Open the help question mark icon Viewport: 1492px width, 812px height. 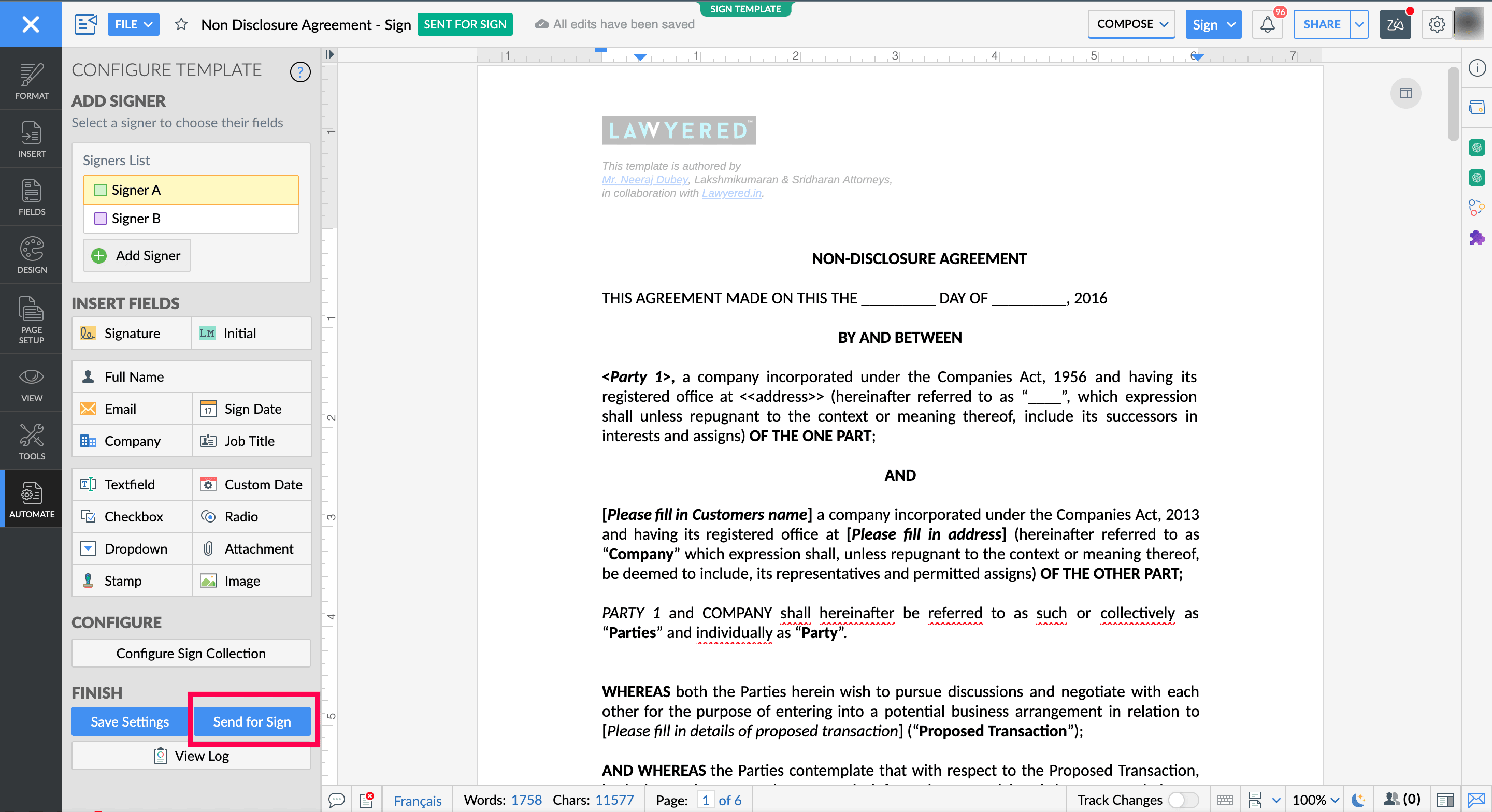[299, 72]
